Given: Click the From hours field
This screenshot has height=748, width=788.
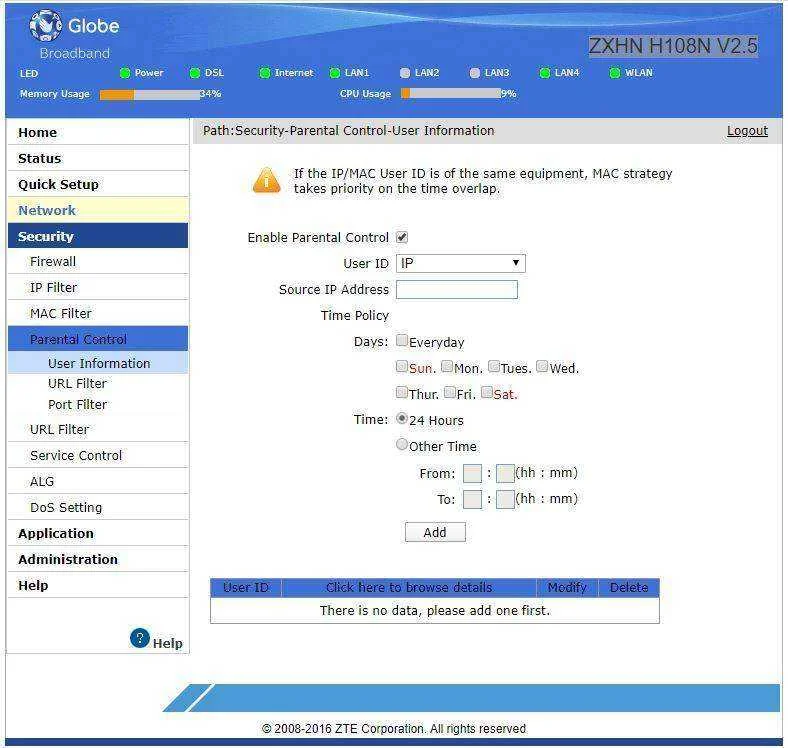Looking at the screenshot, I should [472, 474].
